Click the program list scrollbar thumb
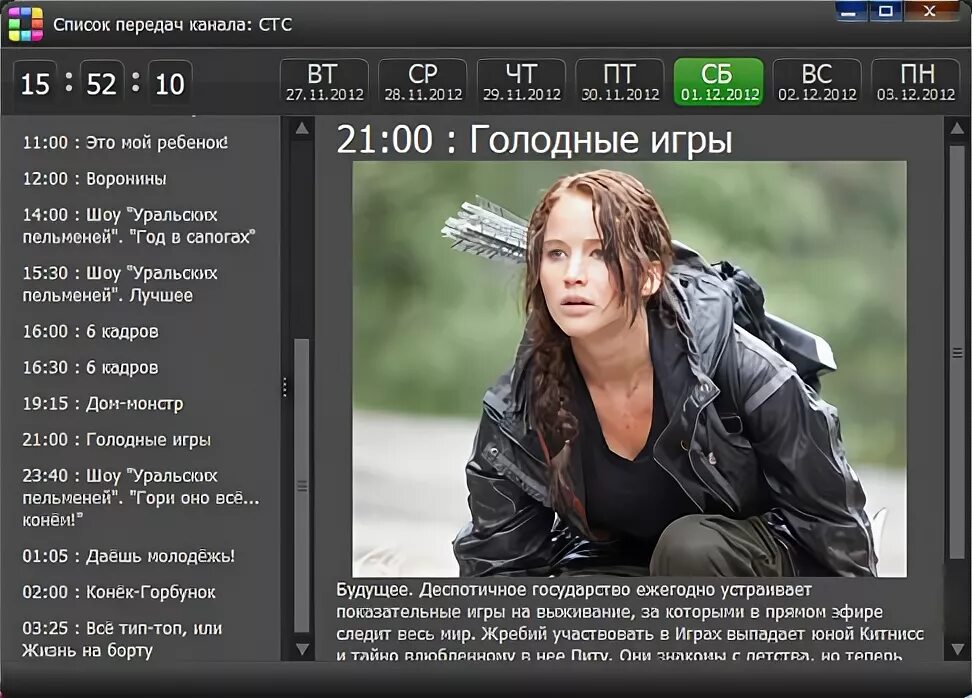The height and width of the screenshot is (698, 972). 302,486
